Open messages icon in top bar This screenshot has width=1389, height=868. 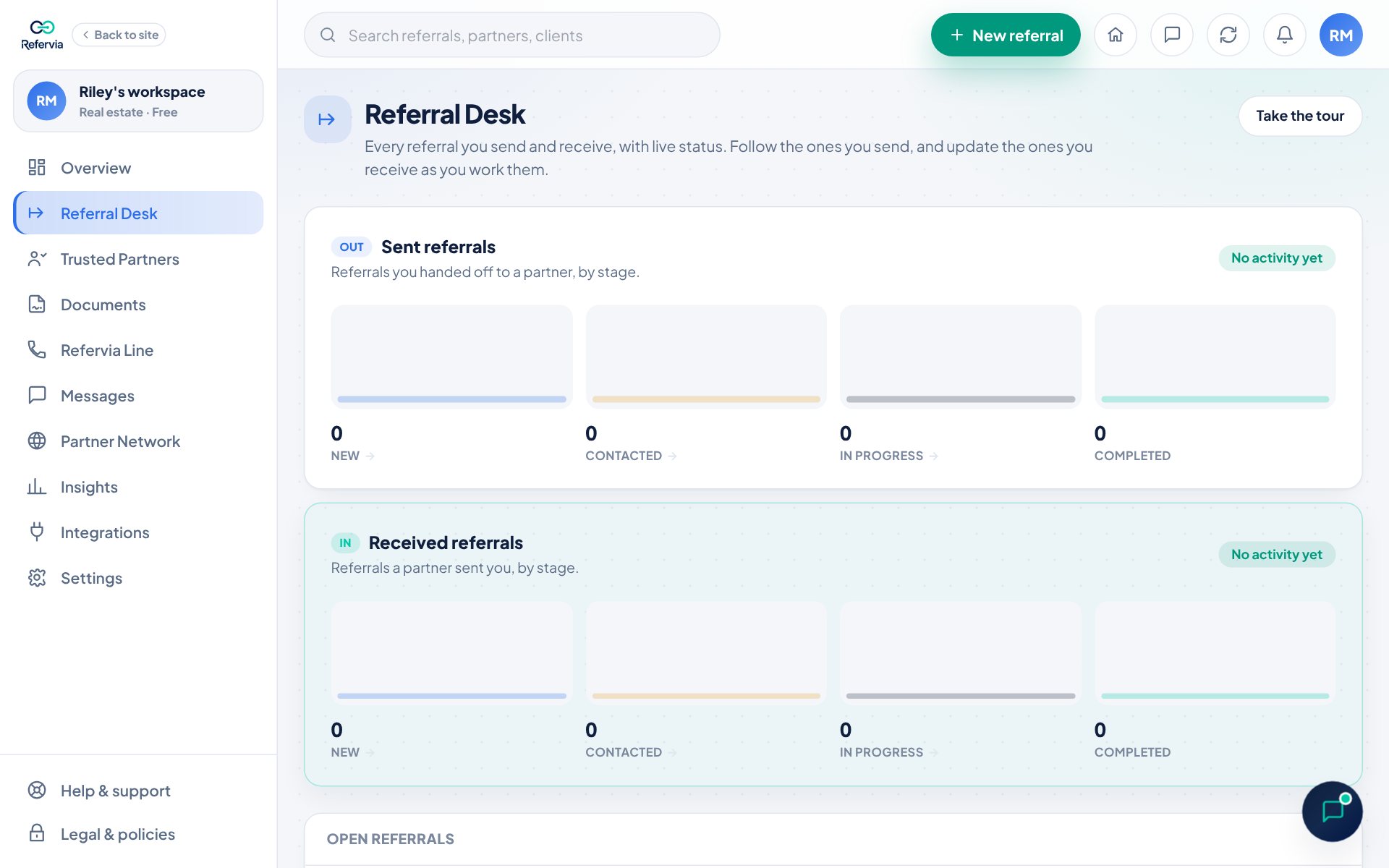pos(1172,35)
